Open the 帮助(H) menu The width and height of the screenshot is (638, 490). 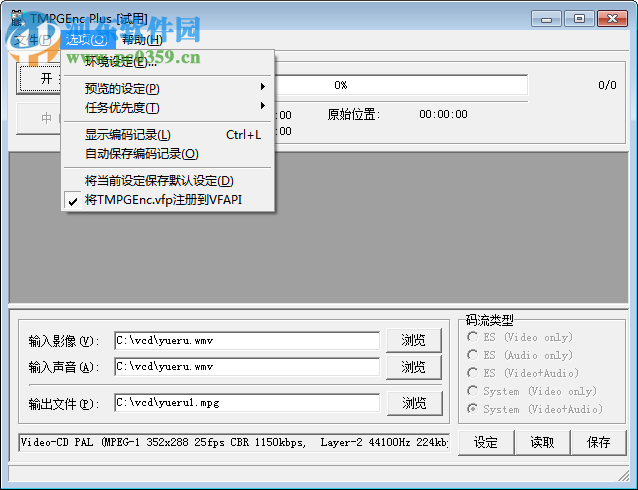coord(142,40)
